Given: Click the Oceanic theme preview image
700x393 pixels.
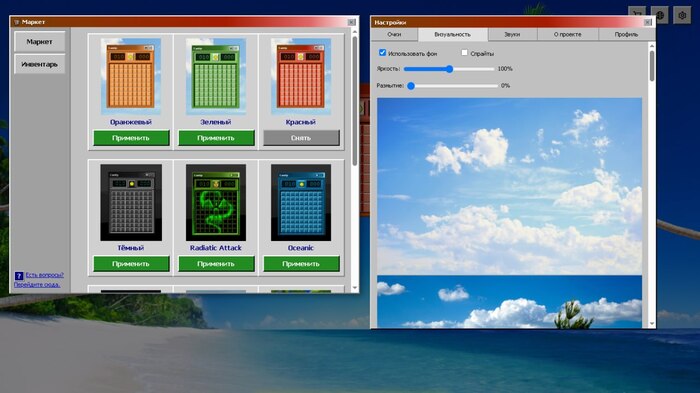Looking at the screenshot, I should tap(301, 202).
